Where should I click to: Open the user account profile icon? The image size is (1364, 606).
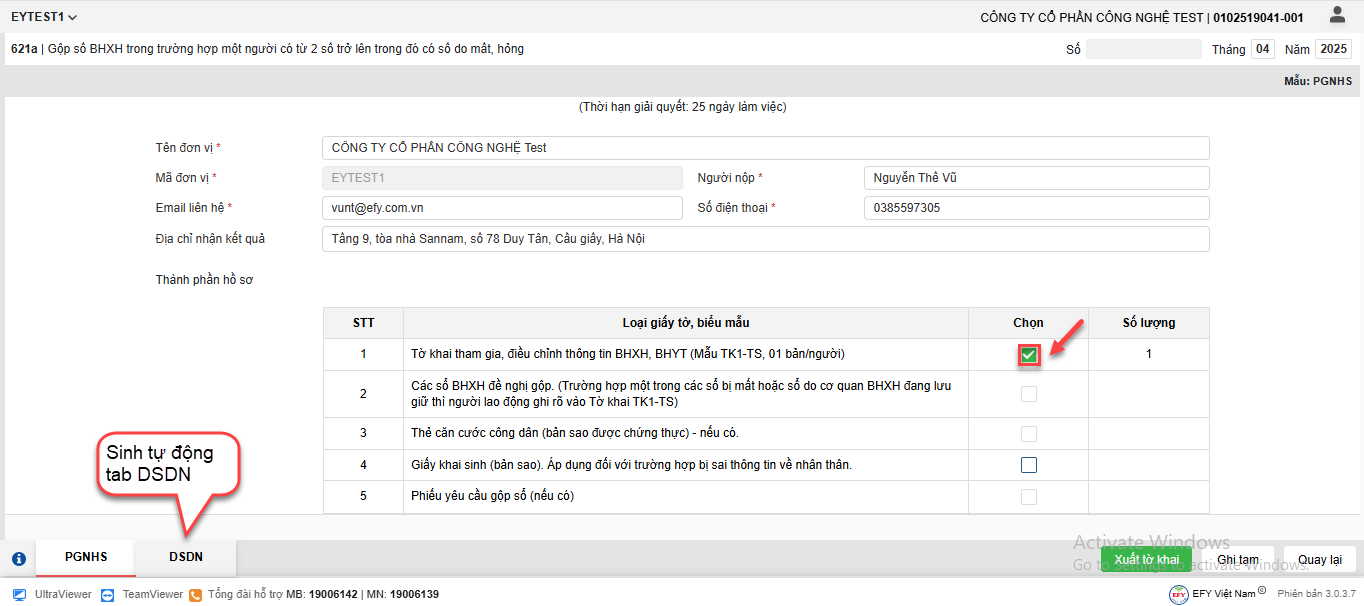[1337, 15]
